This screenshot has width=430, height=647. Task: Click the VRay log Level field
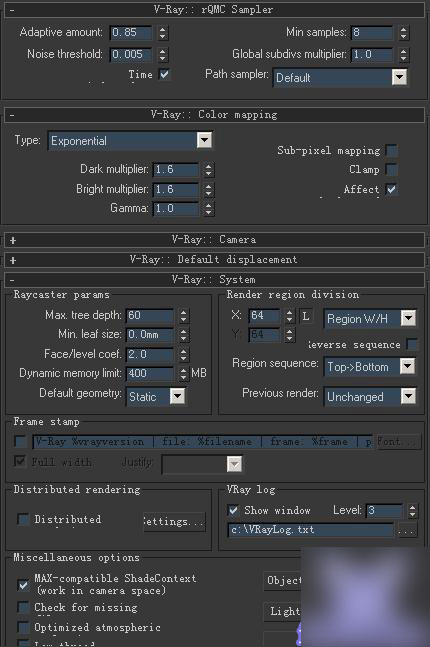tap(384, 511)
